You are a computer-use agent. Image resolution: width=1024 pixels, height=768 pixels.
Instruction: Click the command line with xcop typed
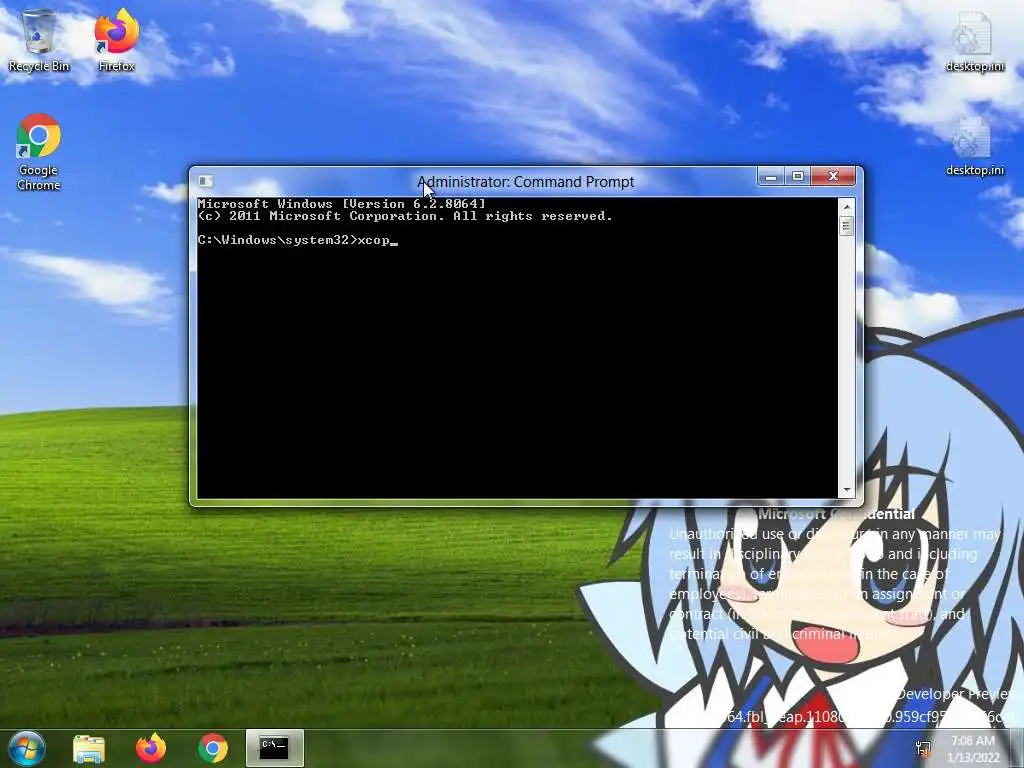[298, 240]
